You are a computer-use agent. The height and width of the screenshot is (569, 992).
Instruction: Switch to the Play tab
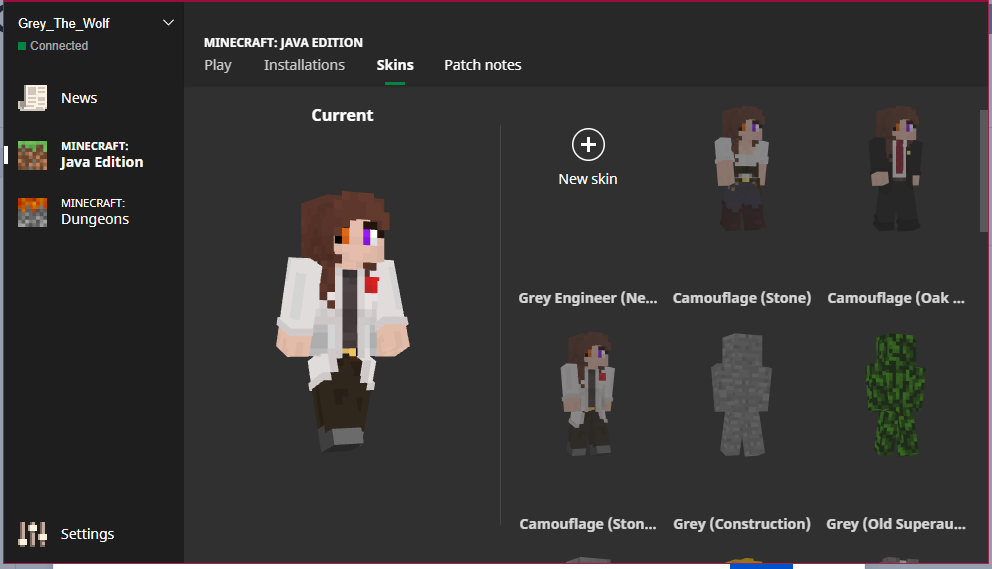[218, 65]
